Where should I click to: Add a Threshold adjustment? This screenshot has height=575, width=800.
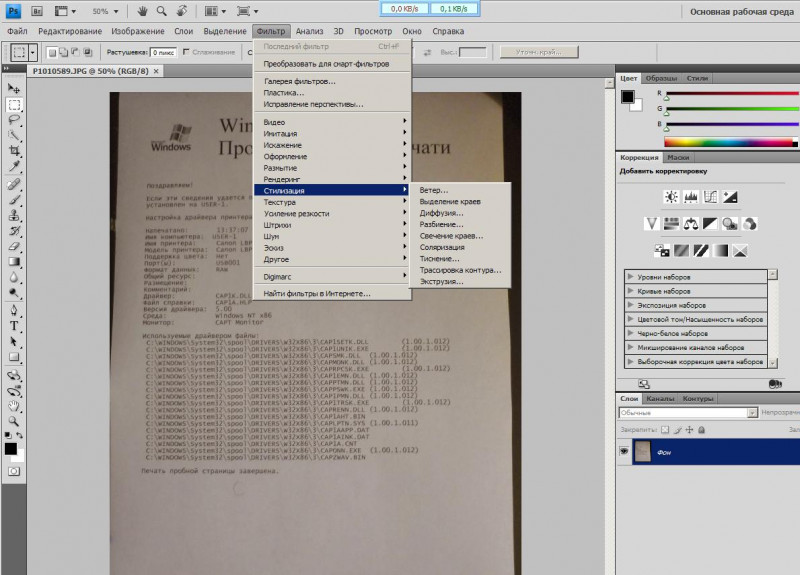pyautogui.click(x=701, y=251)
